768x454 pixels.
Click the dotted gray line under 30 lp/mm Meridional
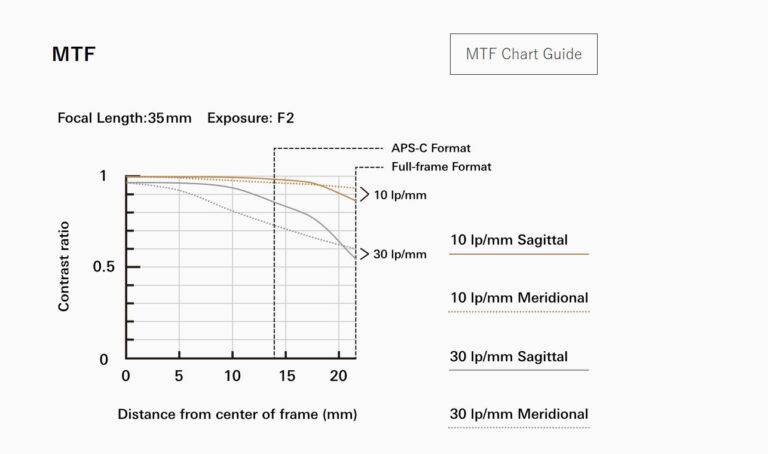coord(519,428)
